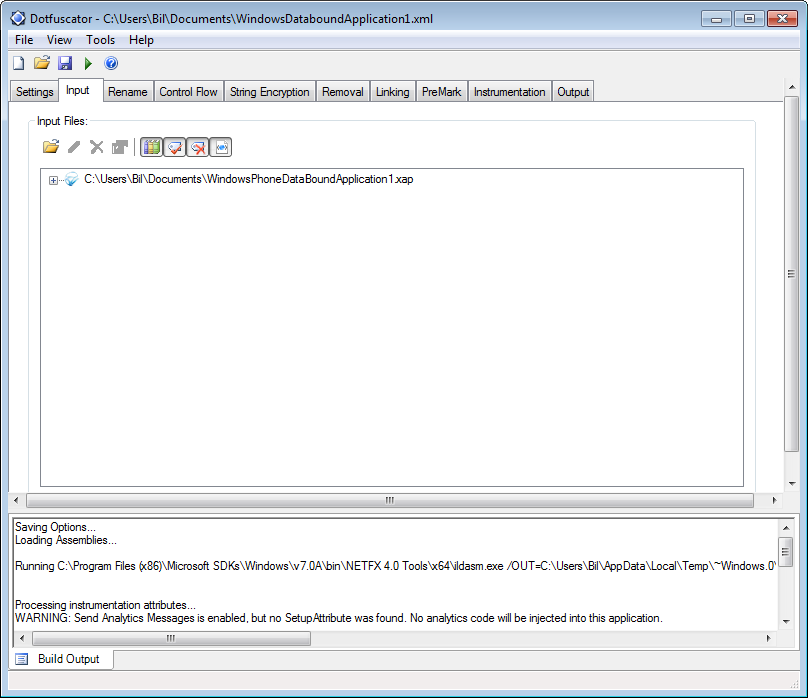Select the PreMark tab
The width and height of the screenshot is (808, 698).
pos(442,92)
